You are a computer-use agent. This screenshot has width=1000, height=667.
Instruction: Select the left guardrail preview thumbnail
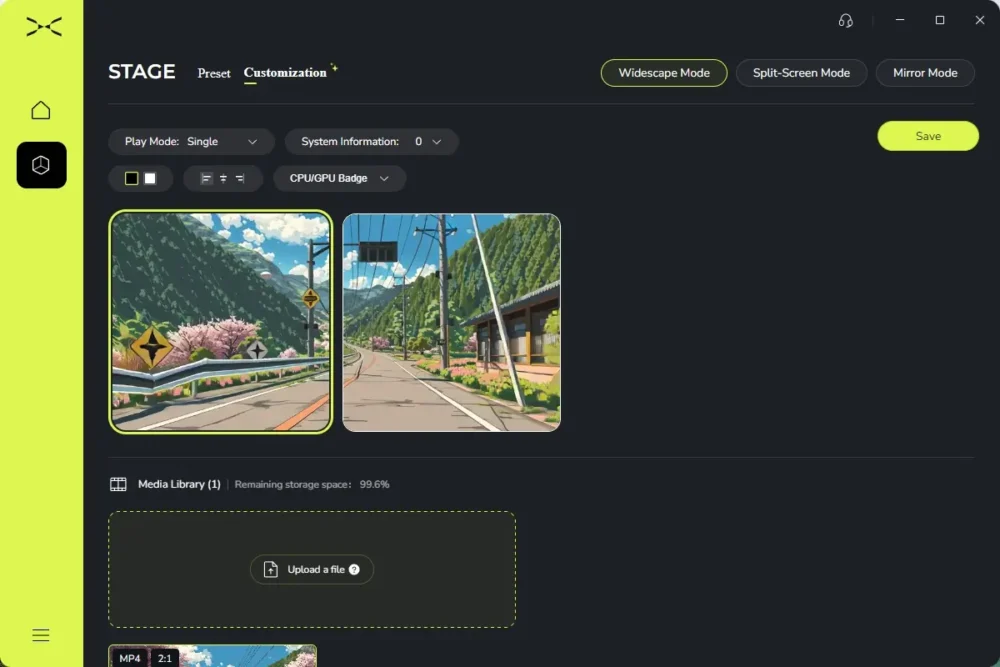(221, 322)
